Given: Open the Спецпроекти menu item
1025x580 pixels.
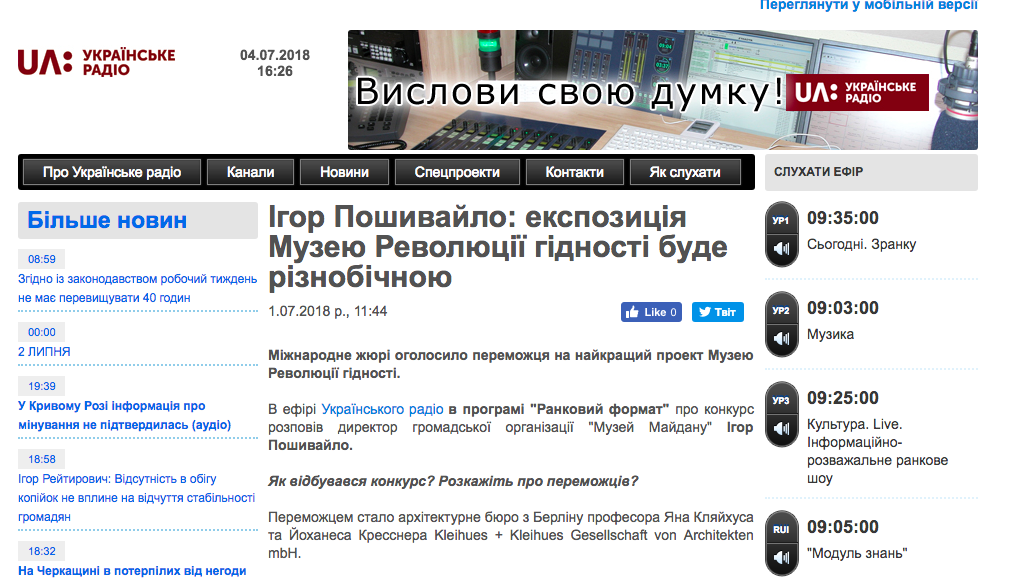Looking at the screenshot, I should pos(457,172).
